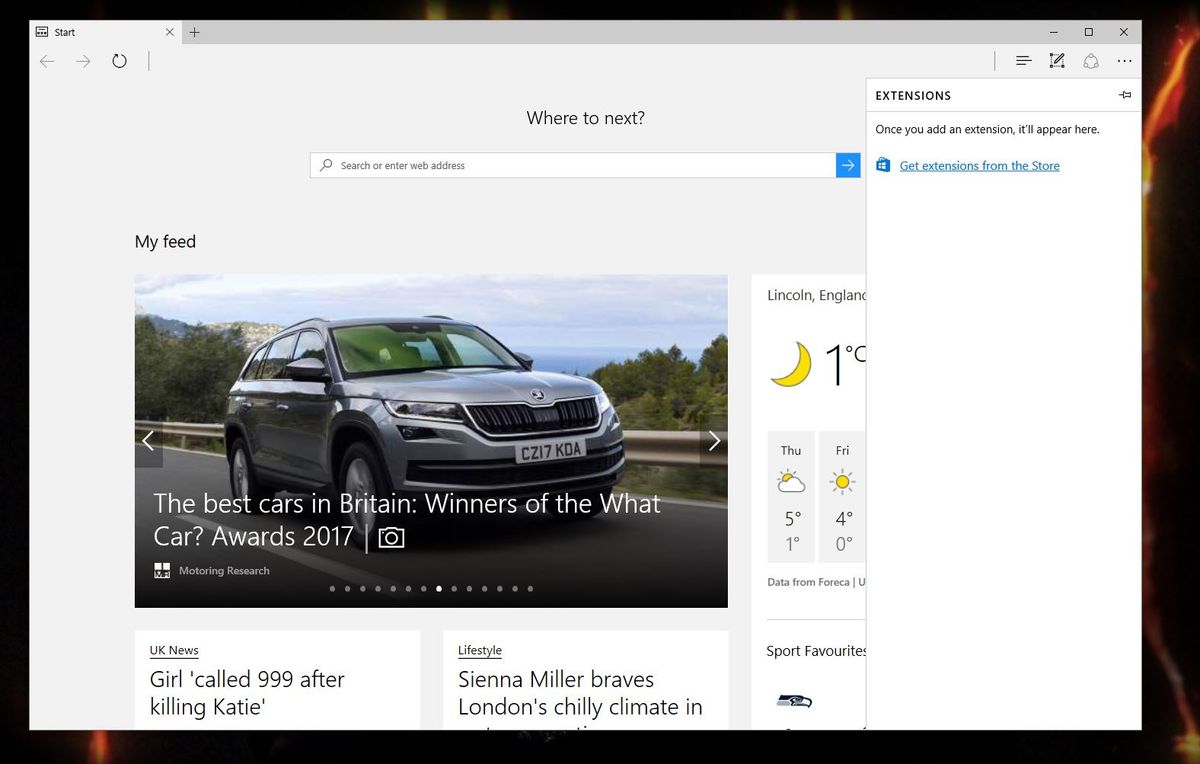Click the Store icon beside the extensions link
1200x764 pixels.
pyautogui.click(x=883, y=164)
